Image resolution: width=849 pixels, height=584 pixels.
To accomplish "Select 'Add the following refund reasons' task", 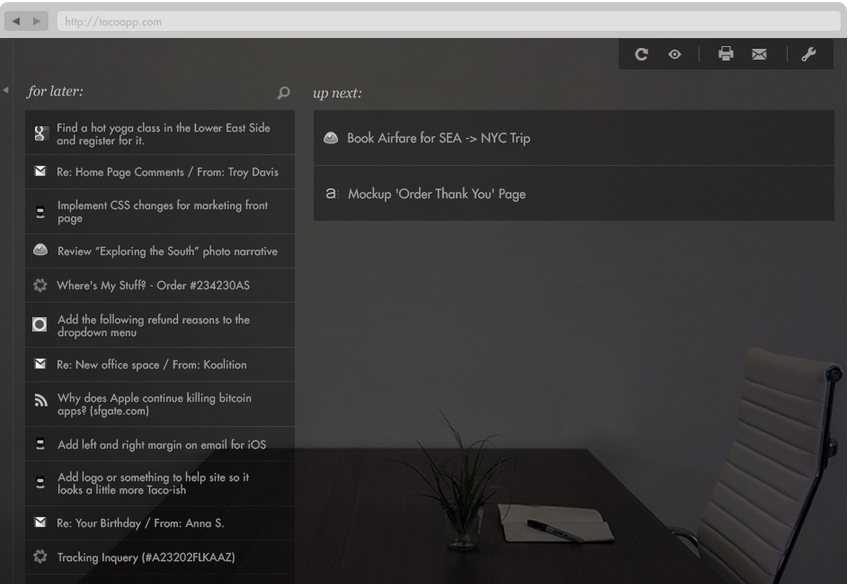I will 160,325.
